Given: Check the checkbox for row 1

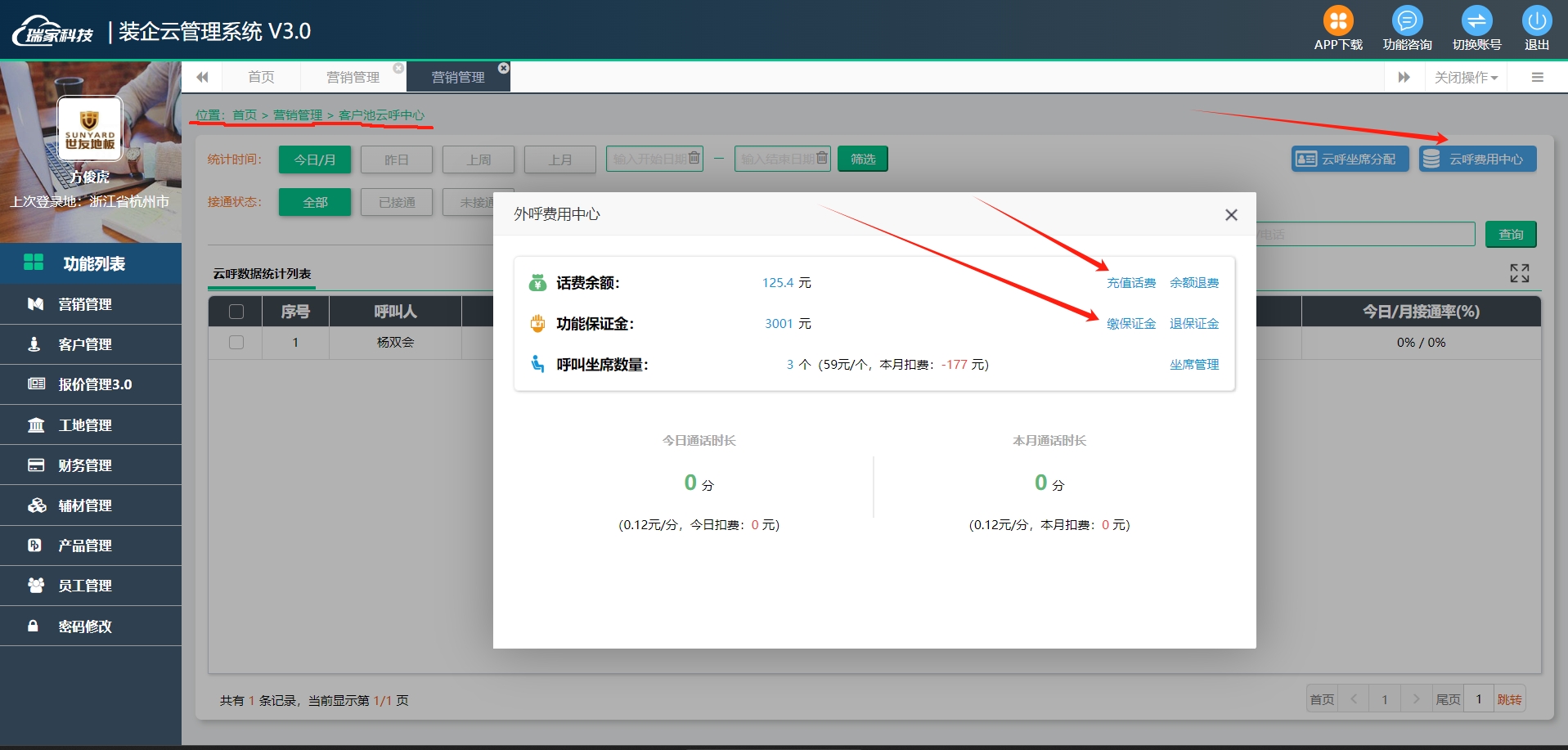Looking at the screenshot, I should click(x=236, y=343).
